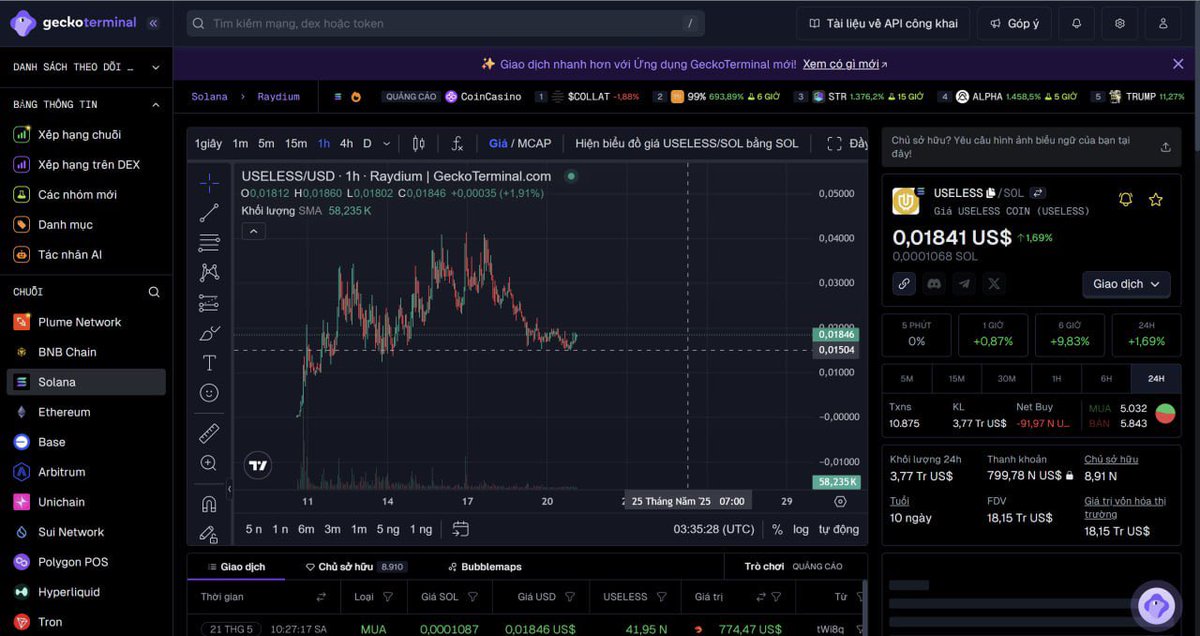
Task: Expand the chart timeframe dropdown arrow
Action: (387, 143)
